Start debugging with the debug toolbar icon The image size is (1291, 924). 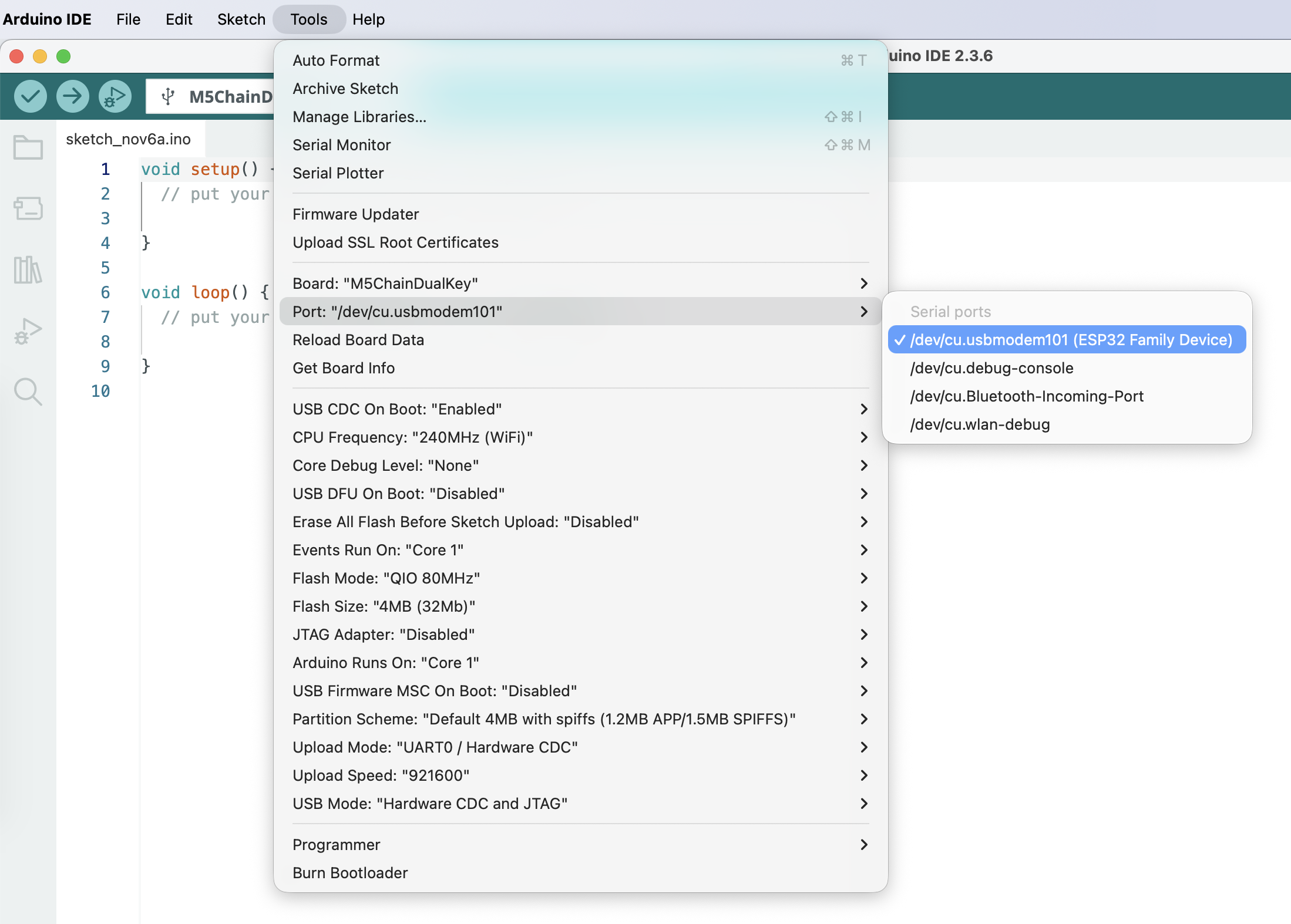pyautogui.click(x=115, y=96)
